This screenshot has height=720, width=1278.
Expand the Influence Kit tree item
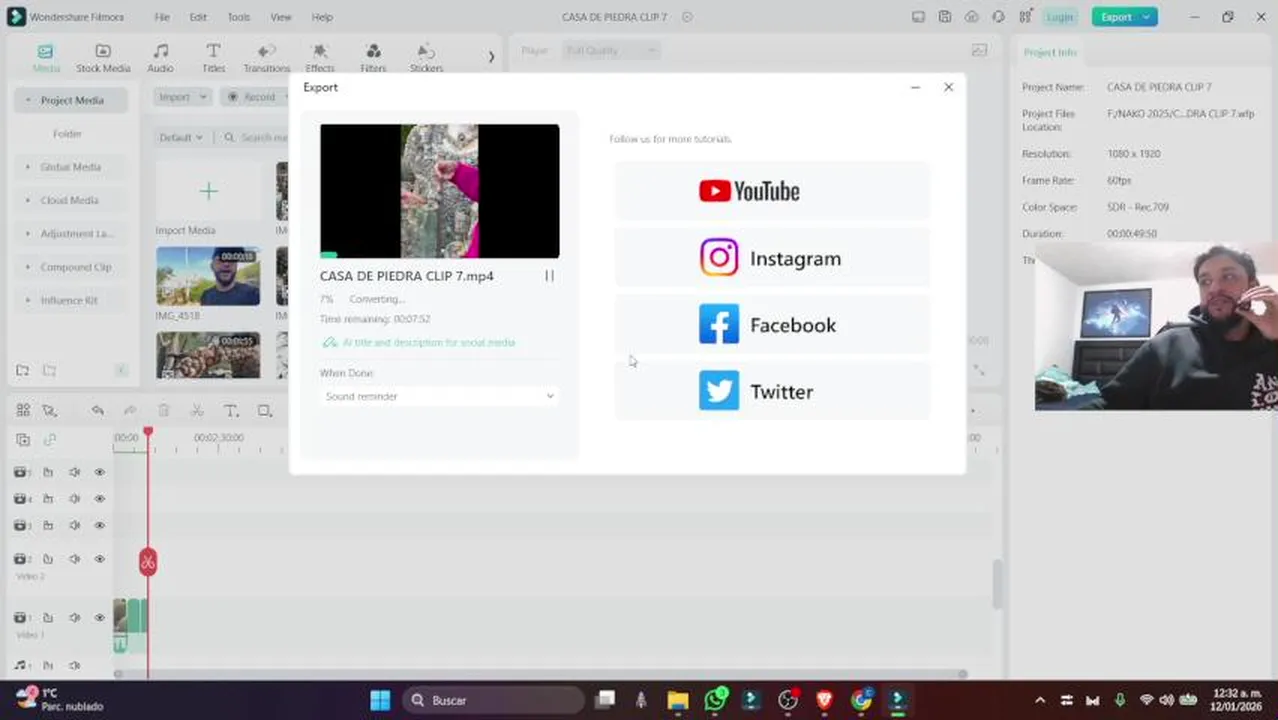pos(28,300)
